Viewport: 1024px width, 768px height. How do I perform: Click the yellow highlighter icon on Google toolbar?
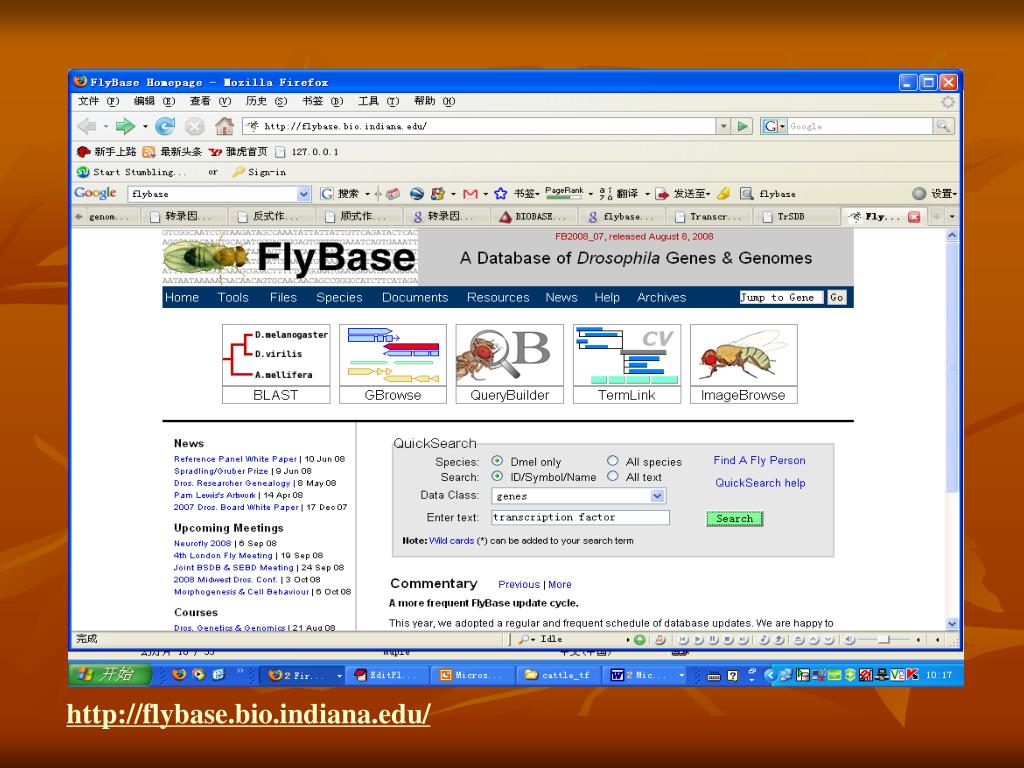pos(723,194)
